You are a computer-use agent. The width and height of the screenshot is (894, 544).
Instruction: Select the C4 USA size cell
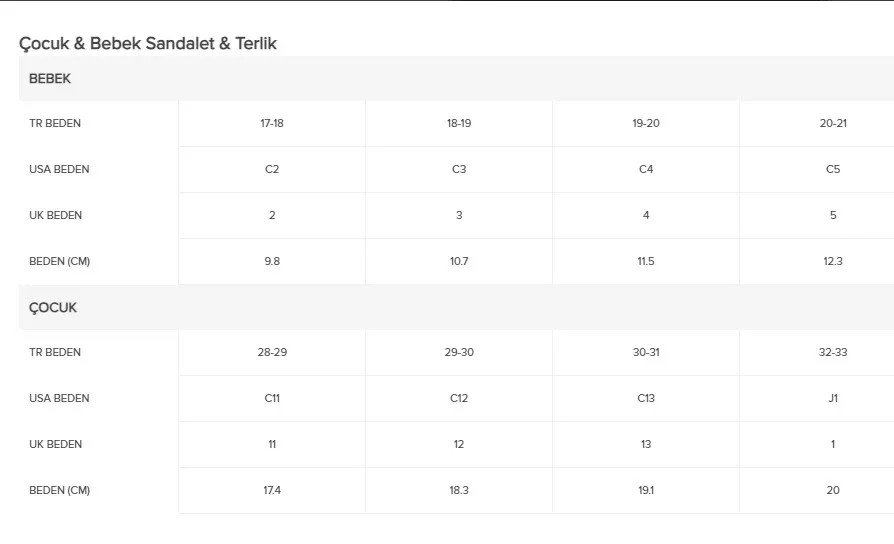coord(646,170)
